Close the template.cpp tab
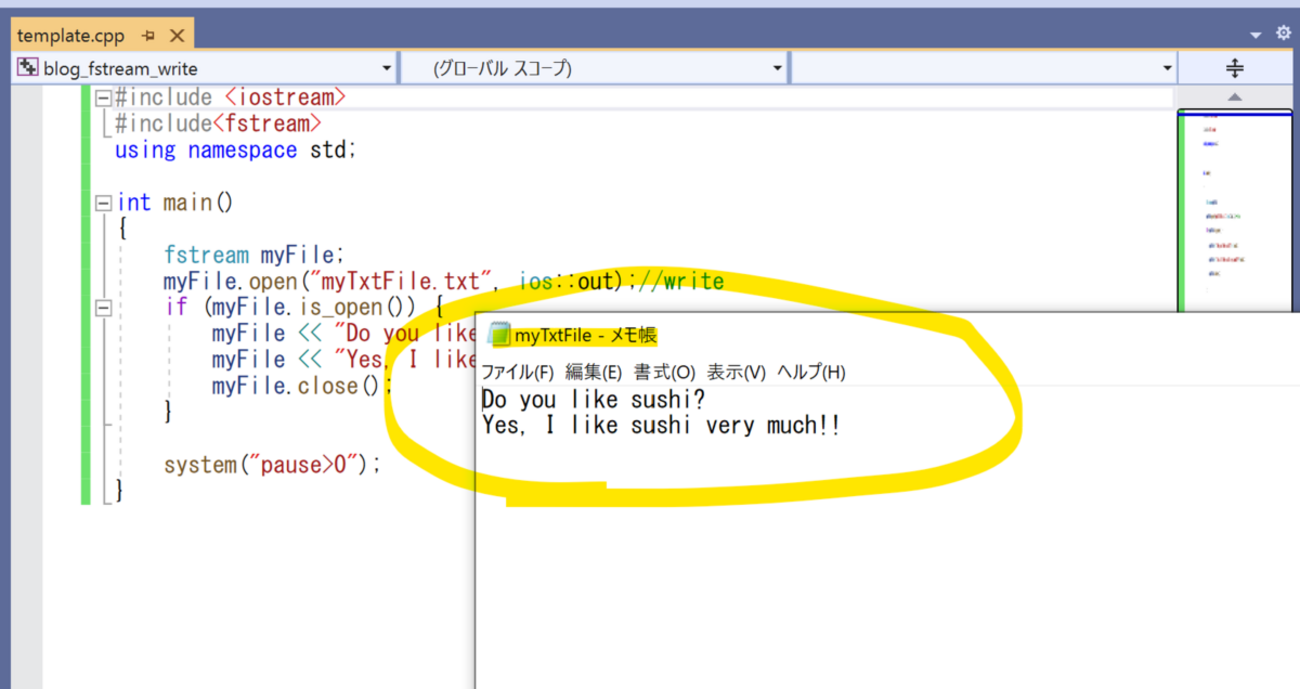This screenshot has height=689, width=1300. [x=177, y=36]
